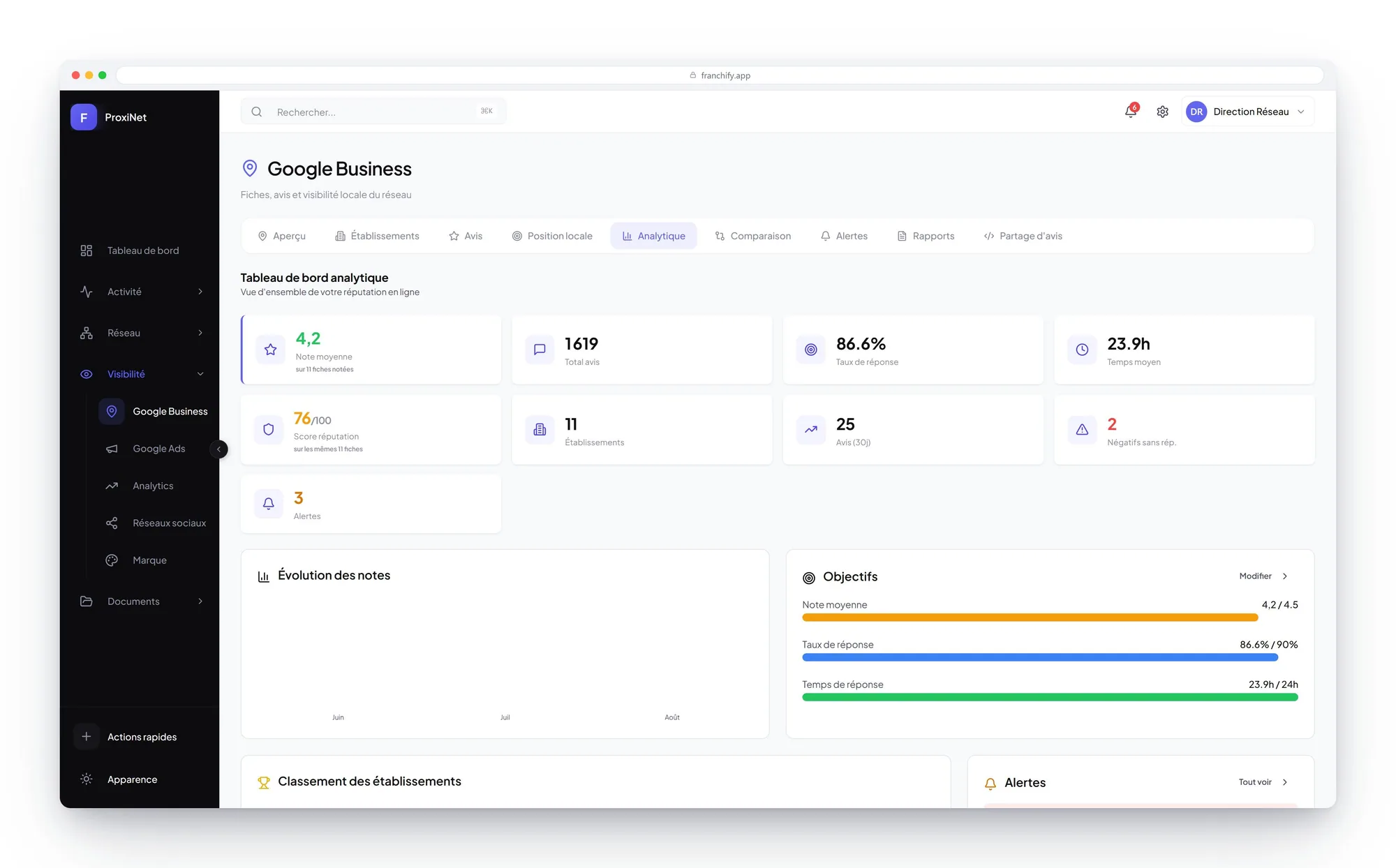Click the blue Taux de réponse progress bar

point(1040,657)
